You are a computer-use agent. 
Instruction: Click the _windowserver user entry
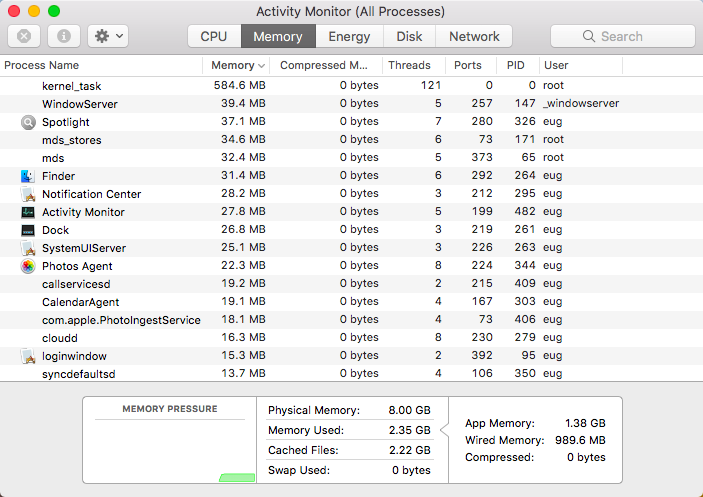pyautogui.click(x=581, y=104)
